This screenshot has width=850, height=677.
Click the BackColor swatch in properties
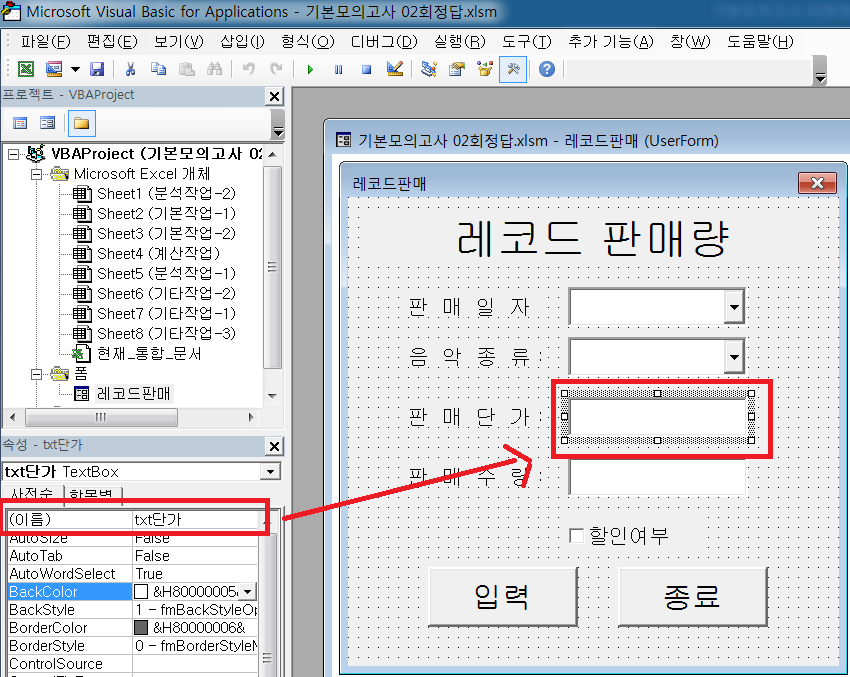(x=141, y=592)
